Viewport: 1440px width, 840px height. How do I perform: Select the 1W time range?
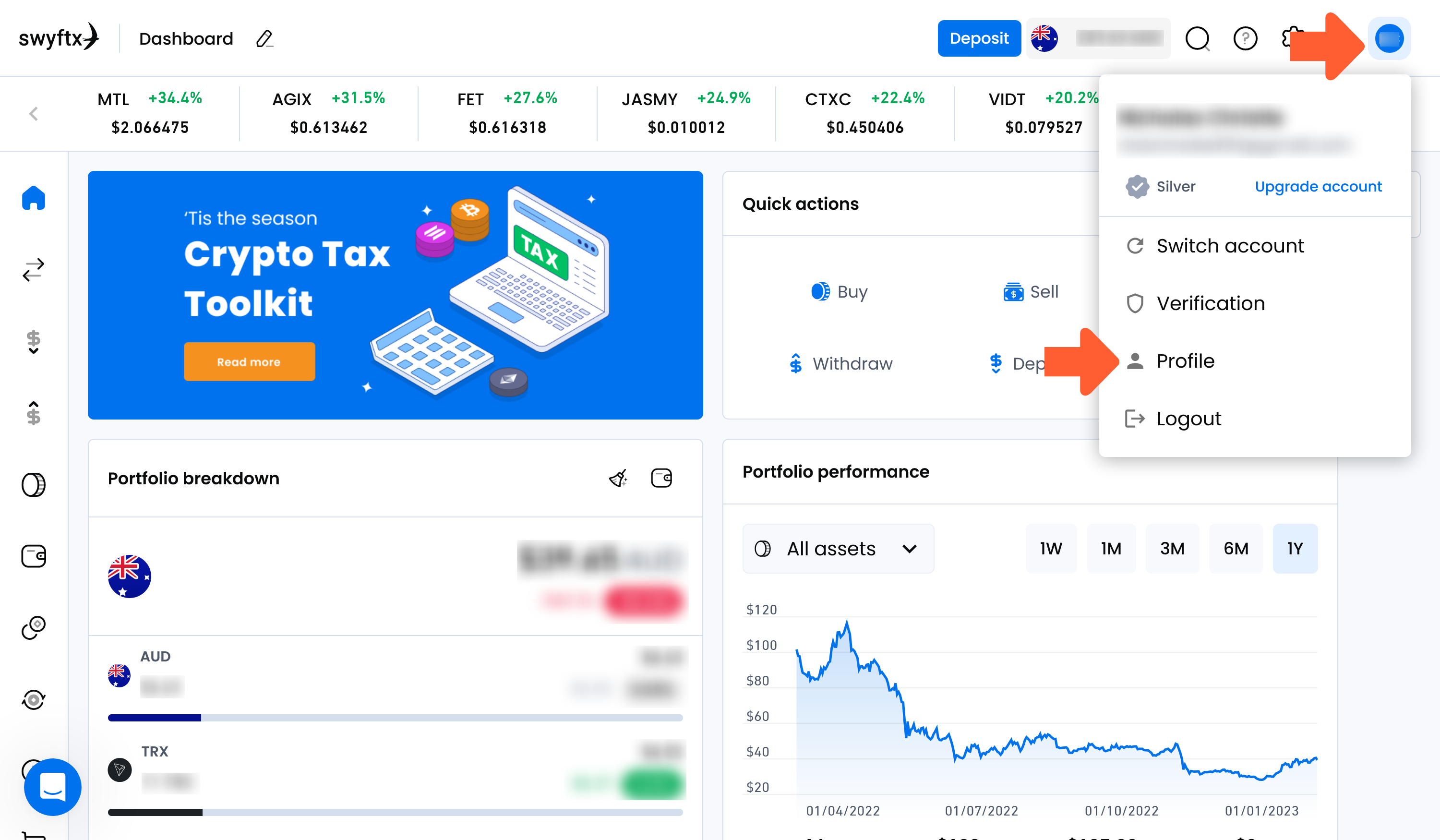click(x=1050, y=549)
